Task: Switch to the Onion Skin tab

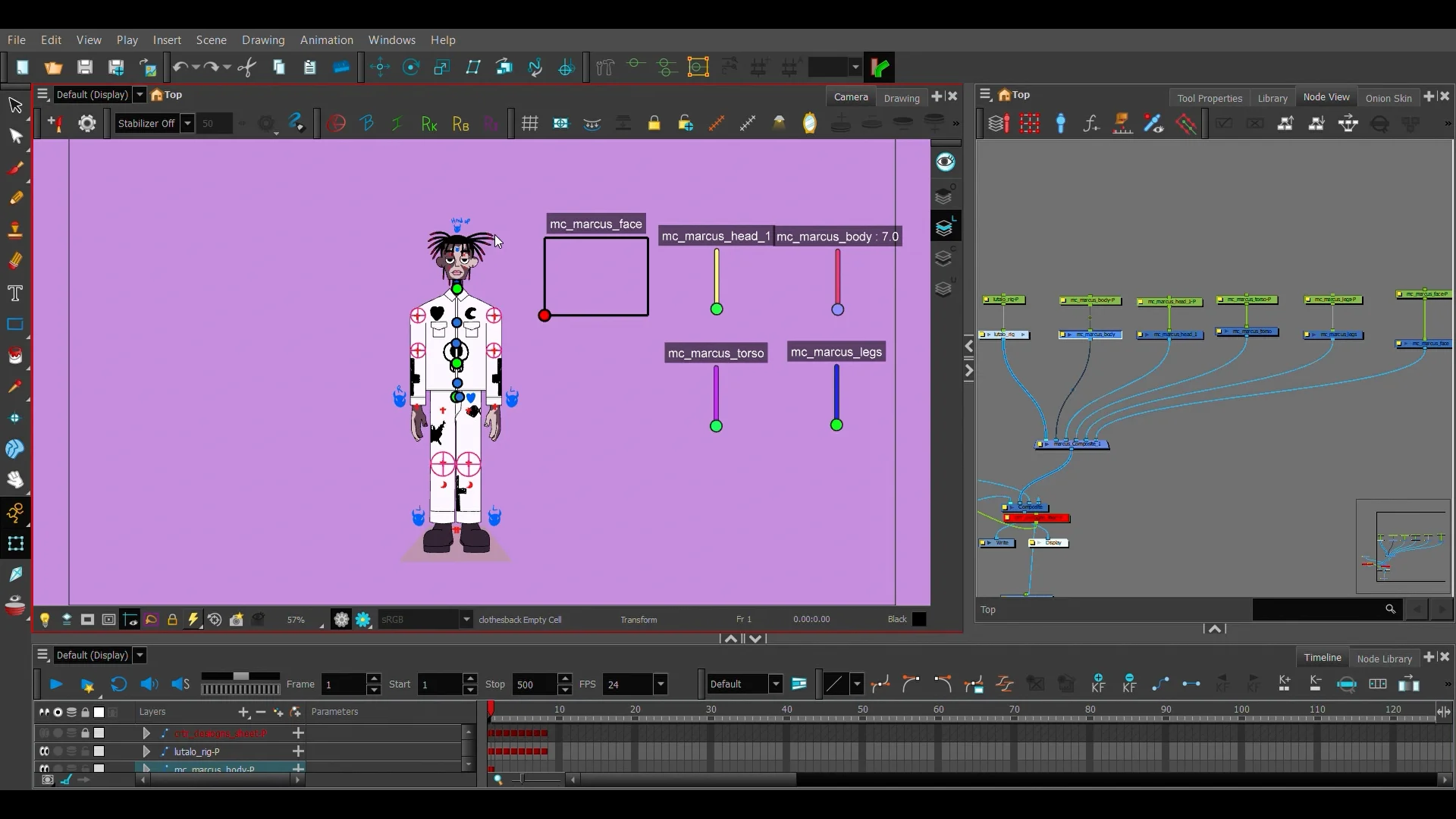Action: 1389,98
